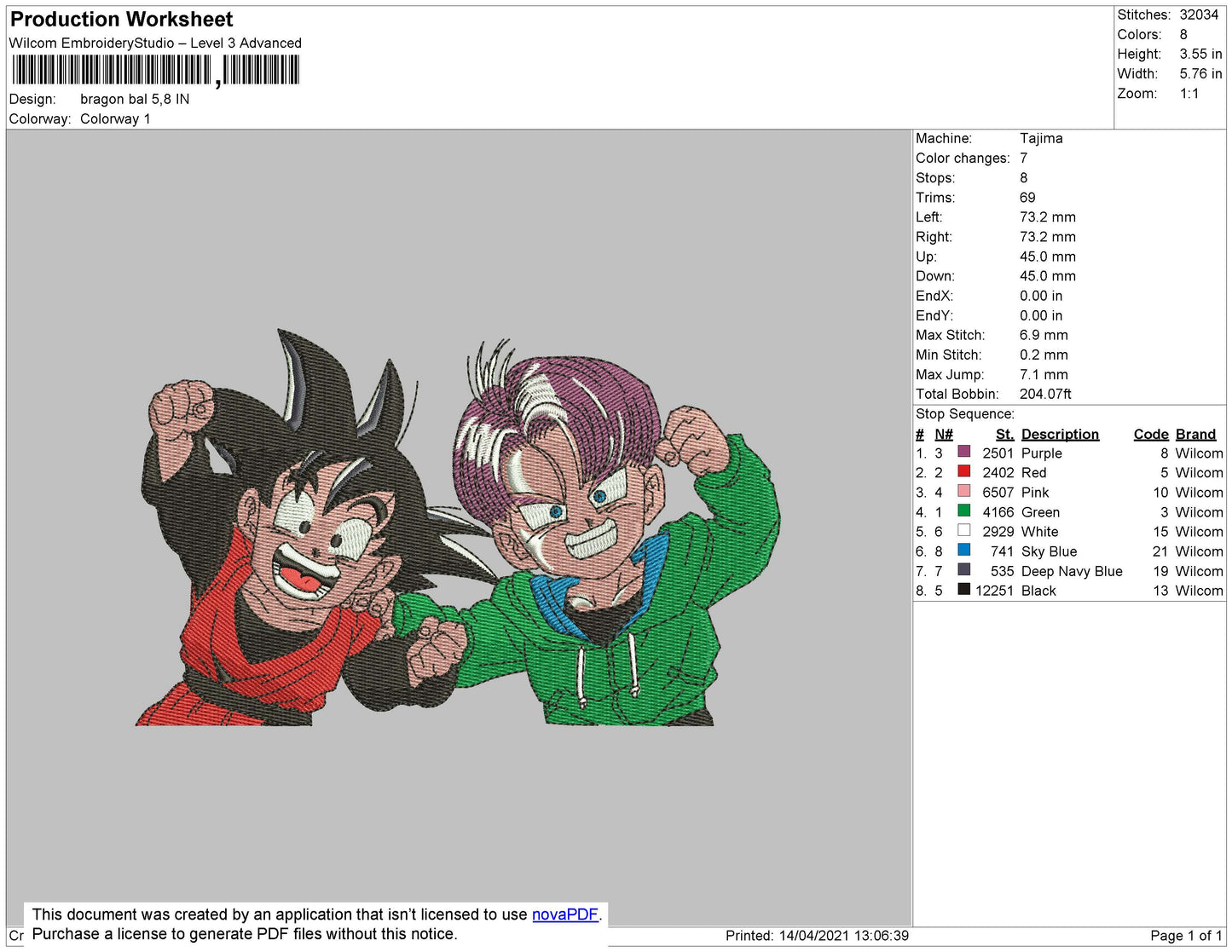Screen dimensions: 1232x952
Task: Select the White color swatch
Action: [x=964, y=530]
